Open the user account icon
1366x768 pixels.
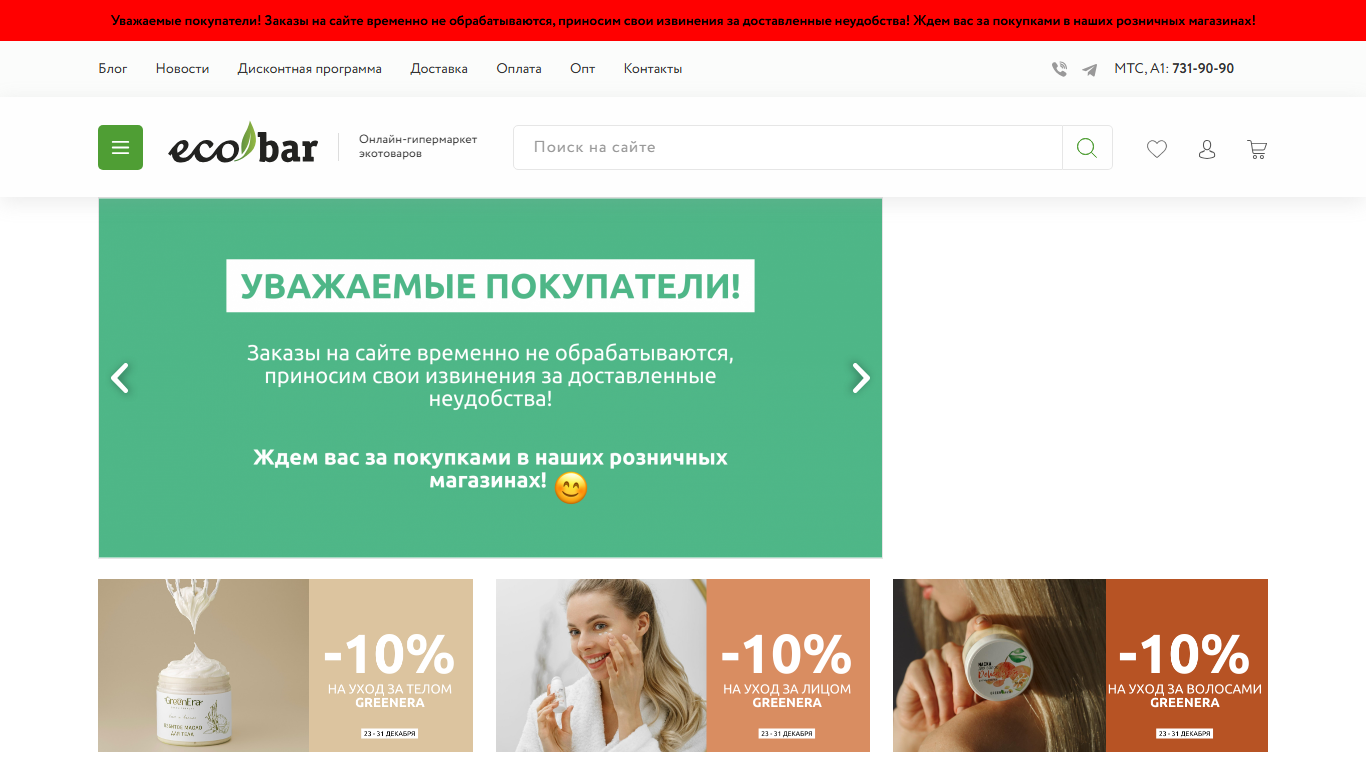[1207, 149]
